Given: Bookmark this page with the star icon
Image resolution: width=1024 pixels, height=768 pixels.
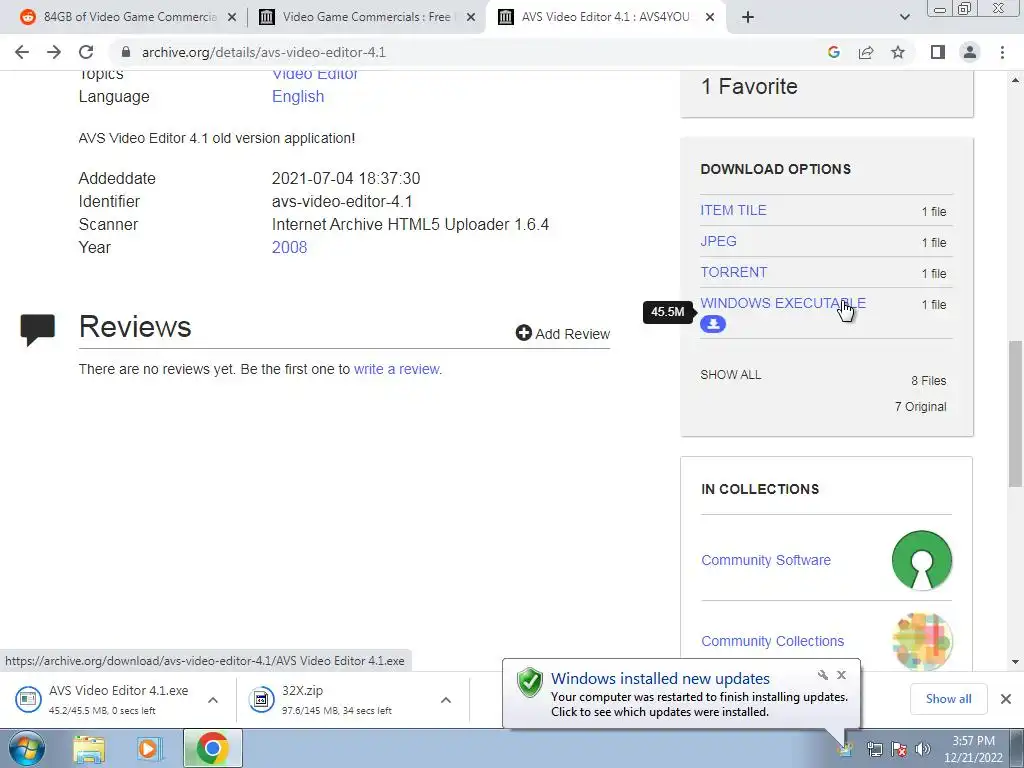Looking at the screenshot, I should click(898, 52).
